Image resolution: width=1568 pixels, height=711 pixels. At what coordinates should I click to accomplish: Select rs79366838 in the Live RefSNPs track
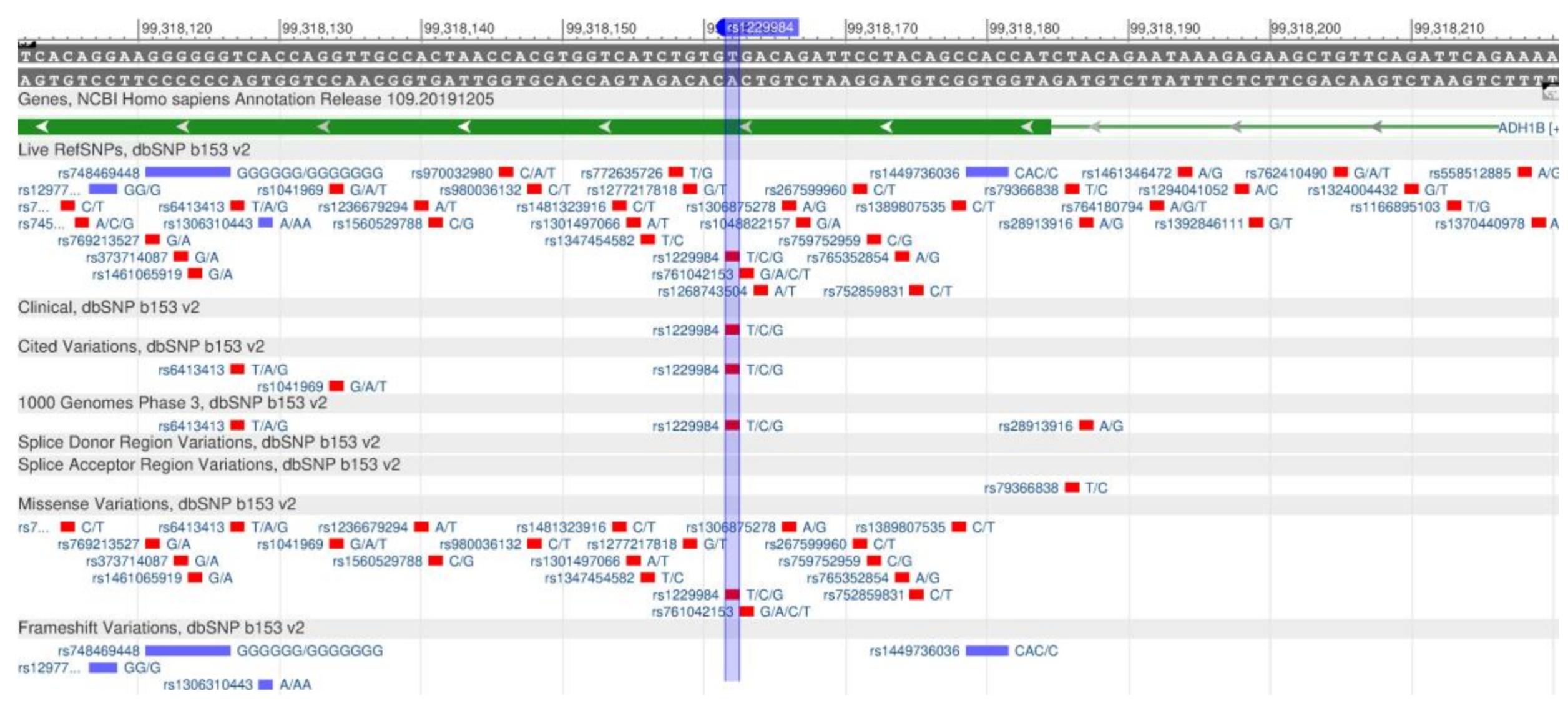tap(1046, 190)
